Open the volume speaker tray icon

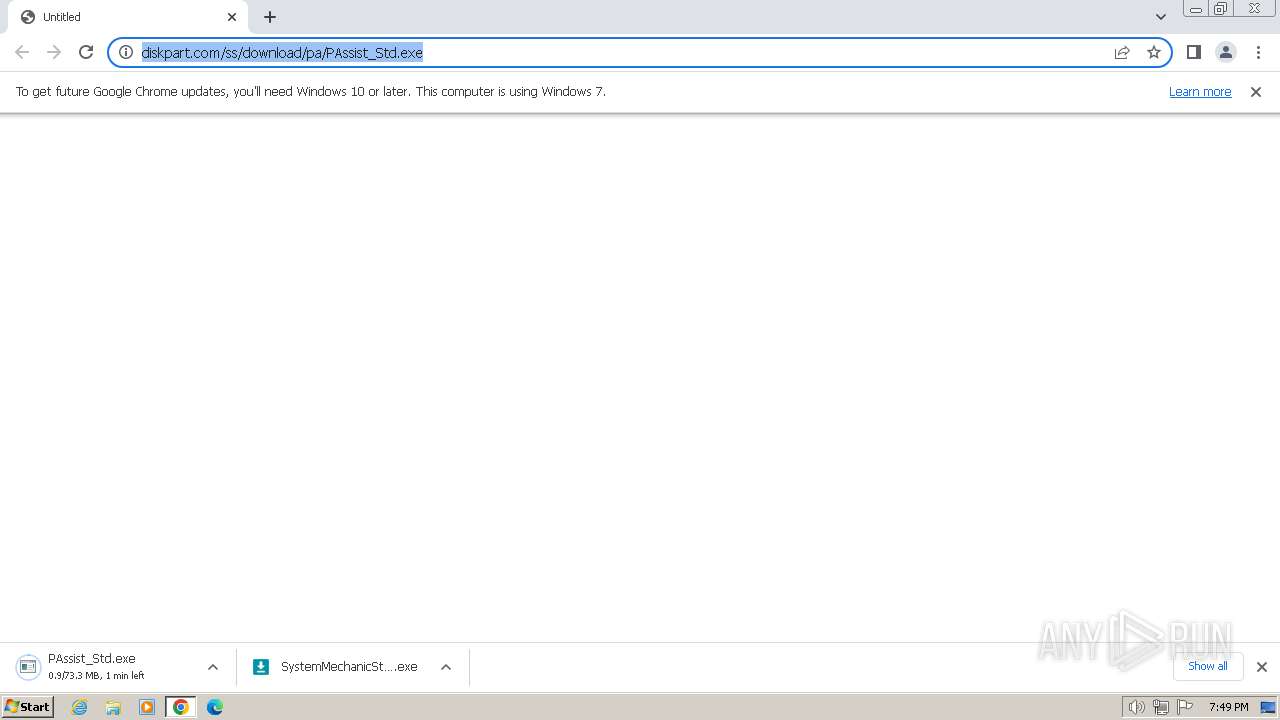point(1136,707)
